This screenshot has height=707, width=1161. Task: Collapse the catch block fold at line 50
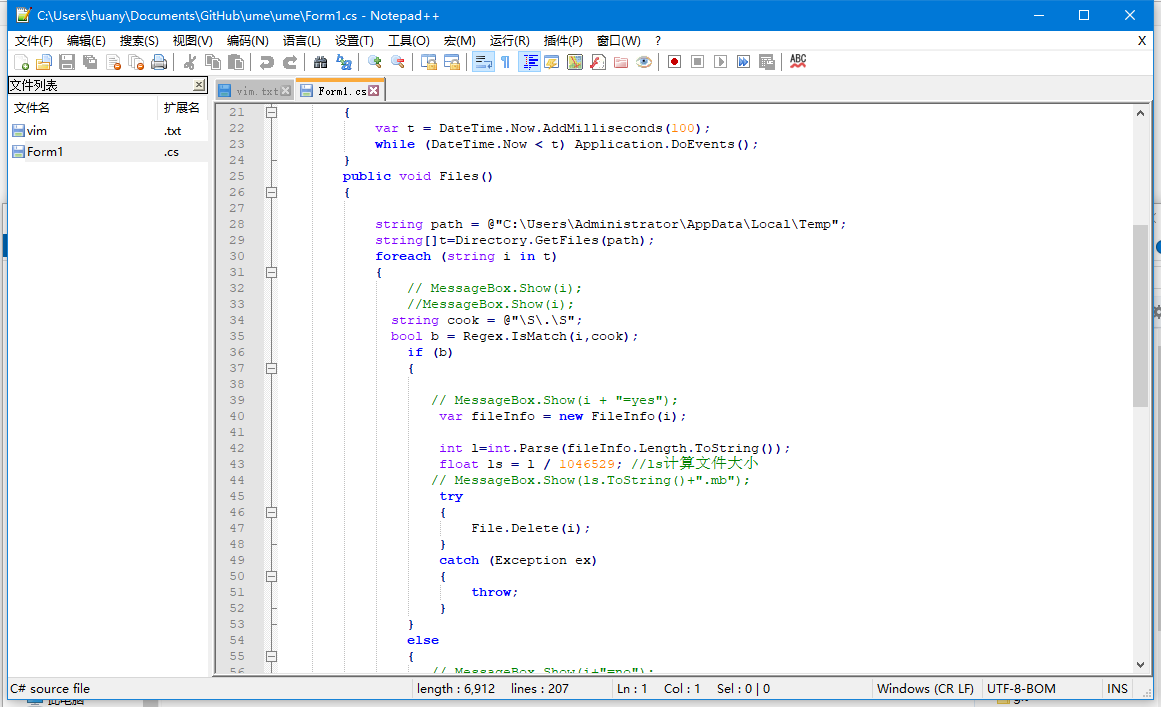coord(272,576)
